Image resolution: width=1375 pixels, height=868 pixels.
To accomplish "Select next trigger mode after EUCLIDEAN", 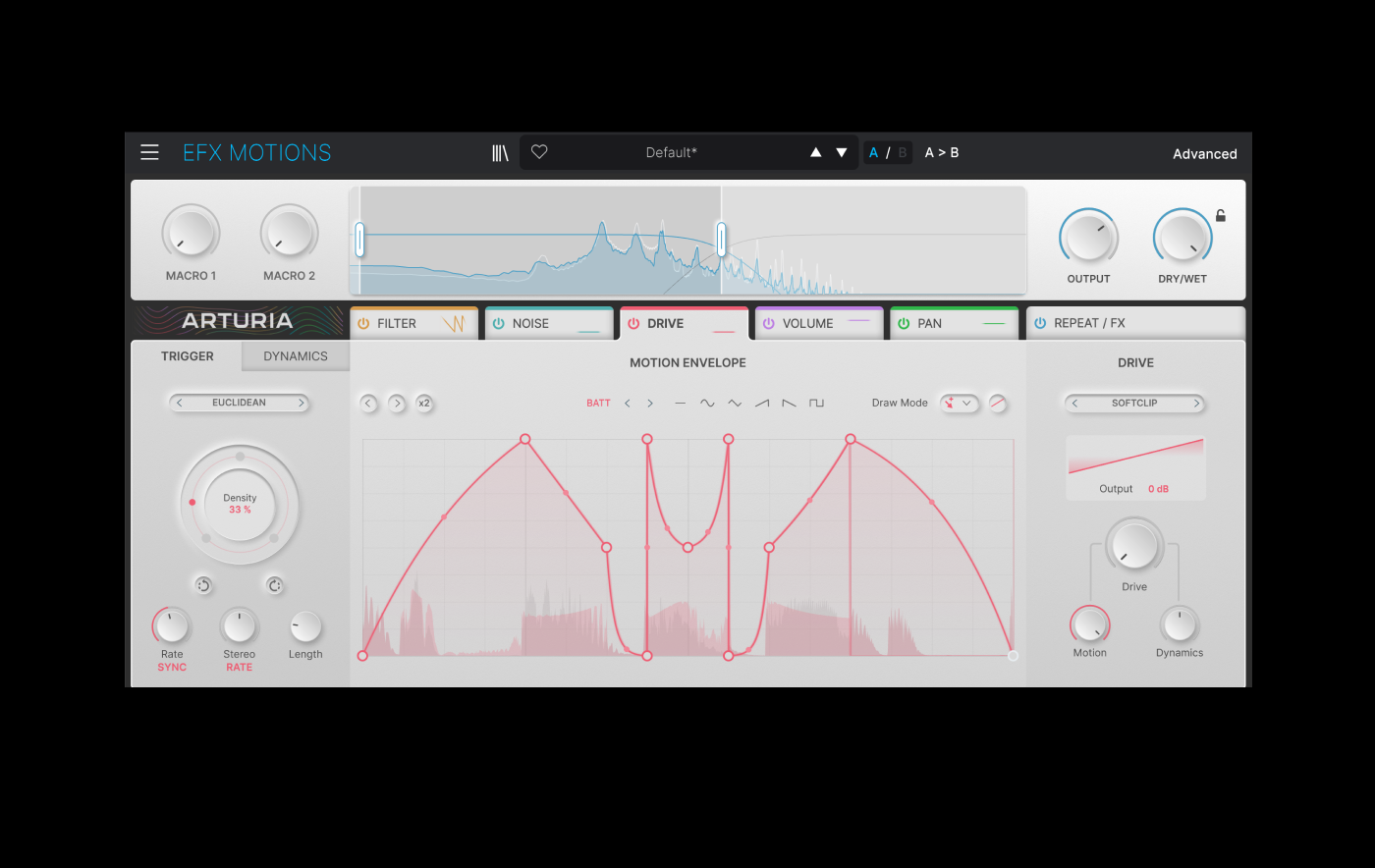I will [x=301, y=403].
